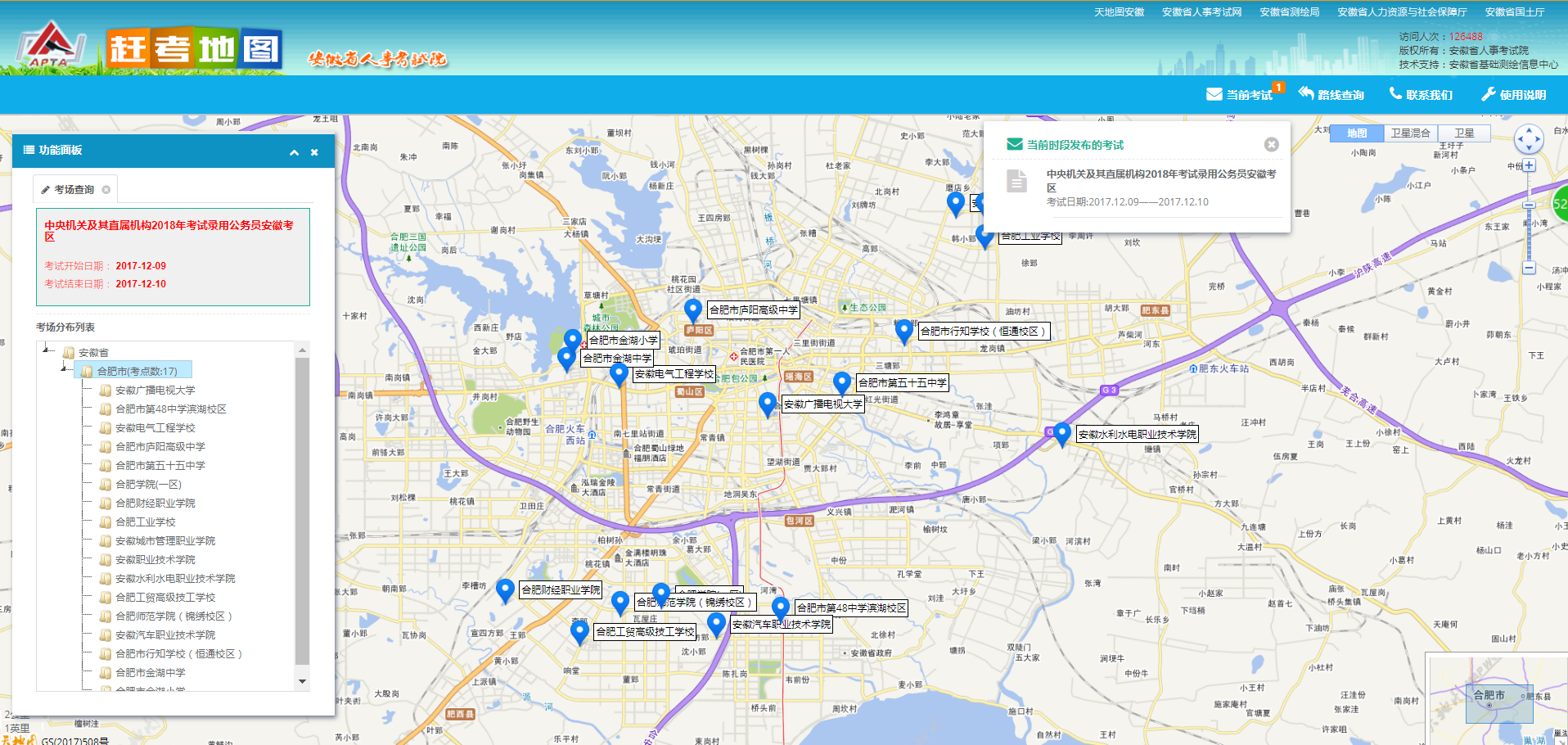Switch map to 卫星混合 view

pos(1410,133)
